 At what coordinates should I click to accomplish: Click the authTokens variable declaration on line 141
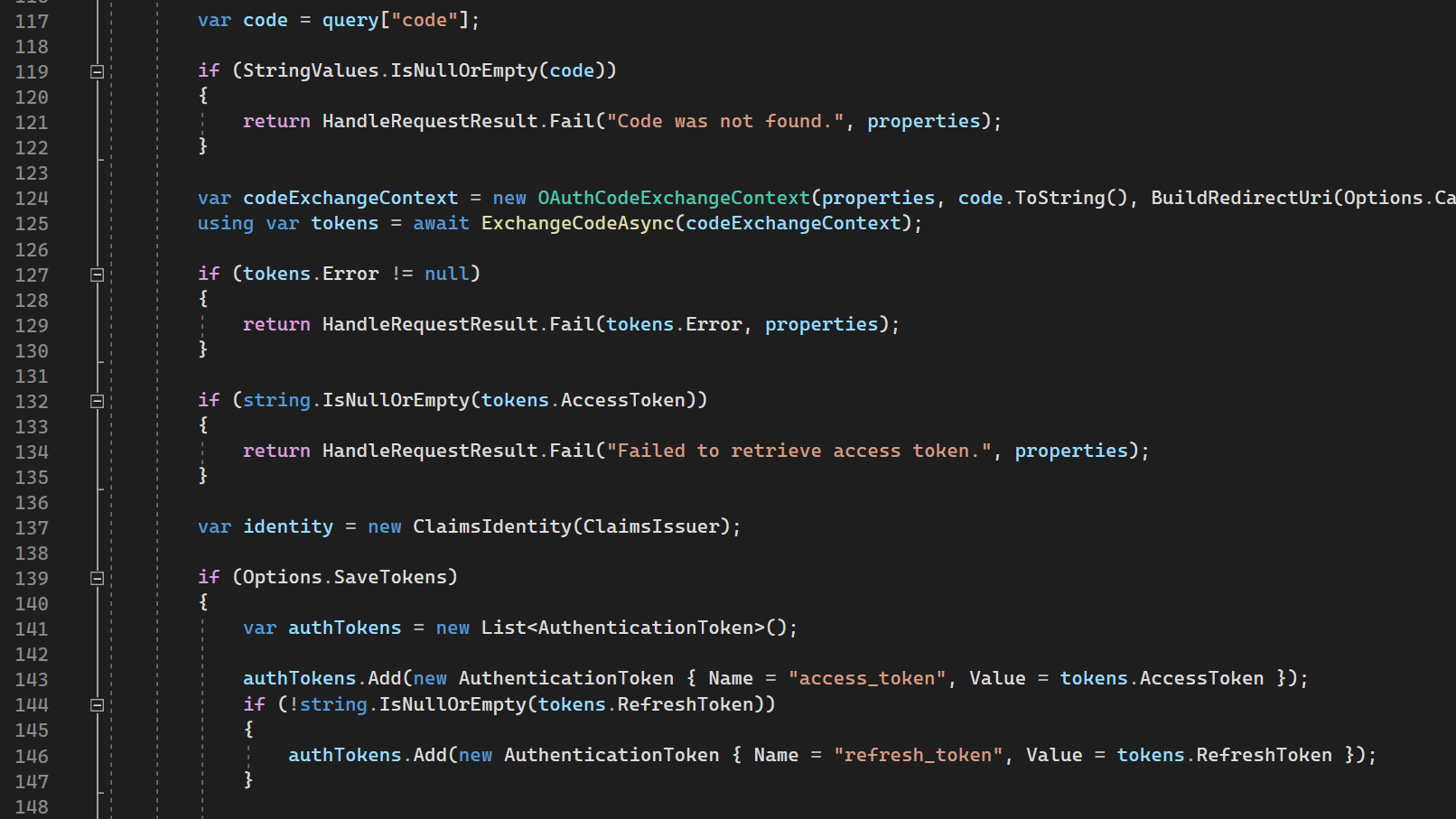tap(344, 628)
